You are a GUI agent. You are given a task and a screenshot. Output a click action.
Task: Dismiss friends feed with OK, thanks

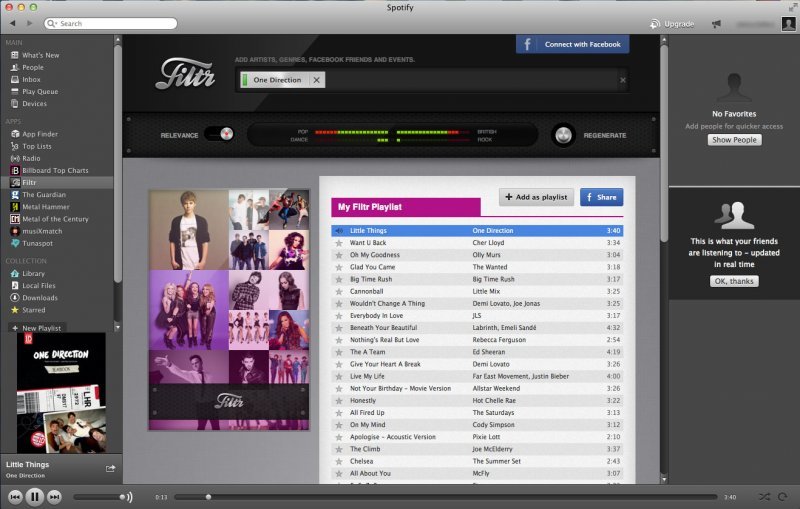coord(734,281)
